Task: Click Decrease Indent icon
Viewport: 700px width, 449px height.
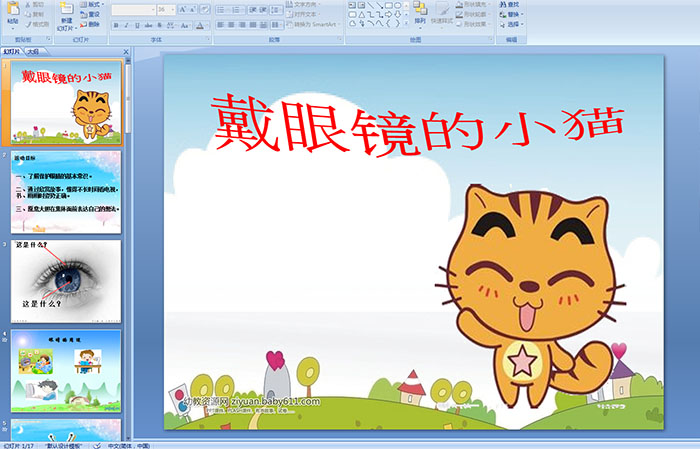Action: (253, 10)
